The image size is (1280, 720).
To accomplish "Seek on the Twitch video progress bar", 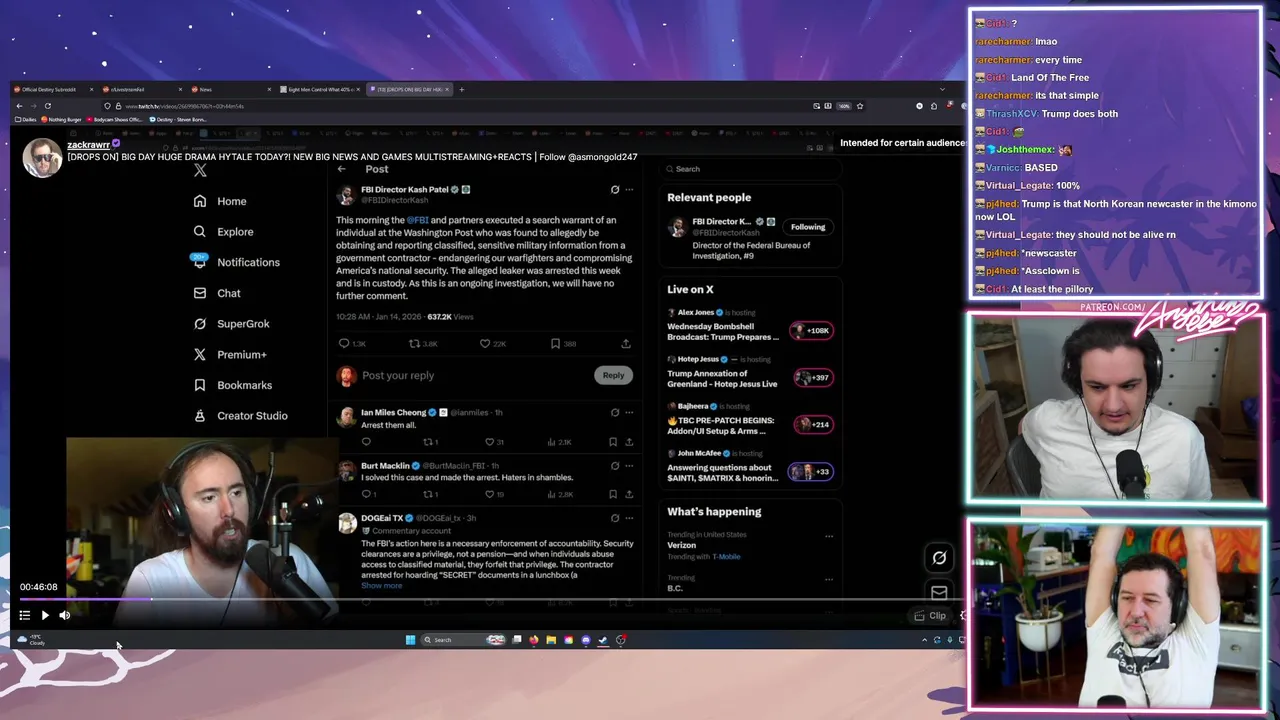I will (x=490, y=600).
